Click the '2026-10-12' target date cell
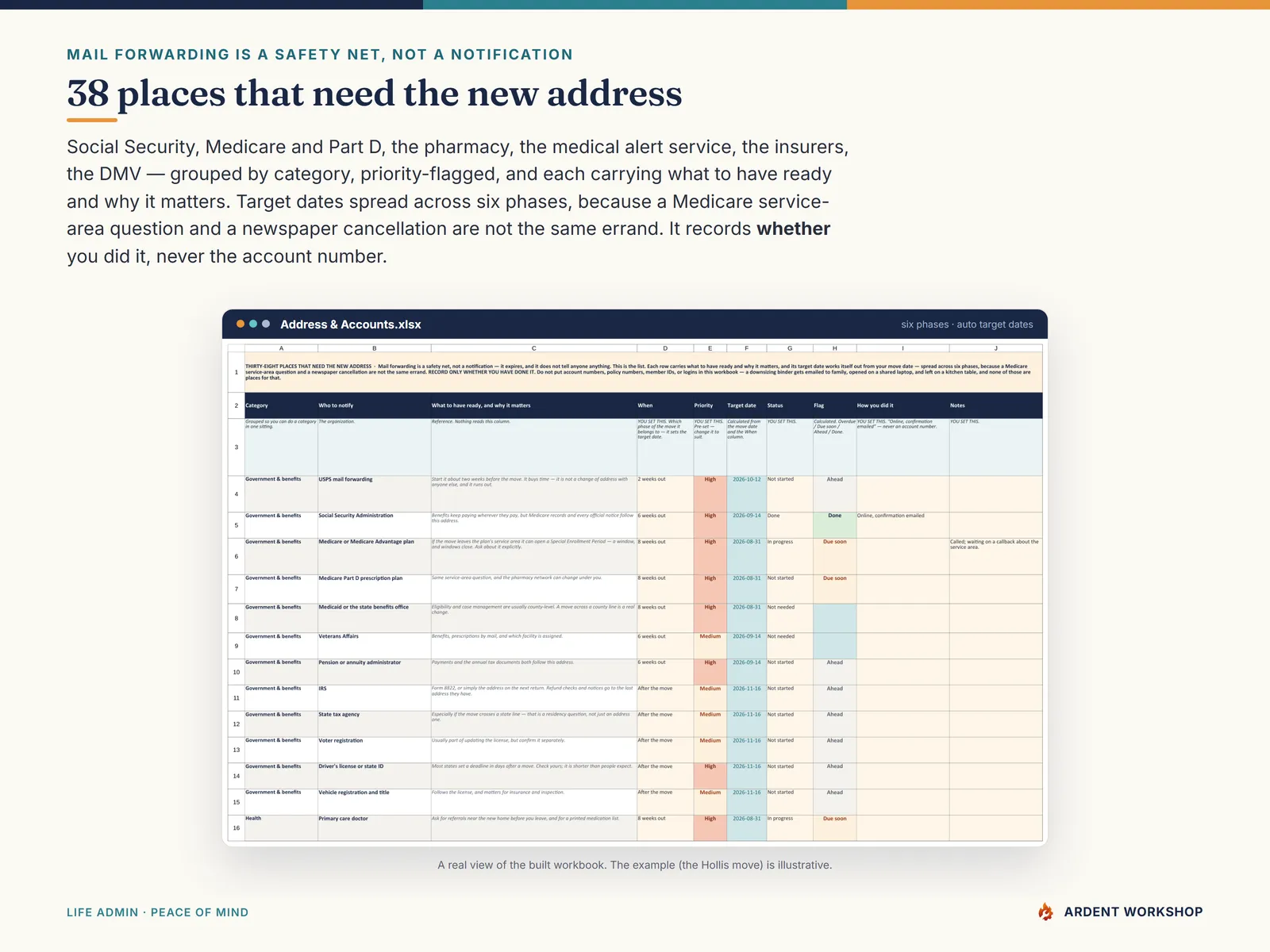1270x952 pixels. 747,494
